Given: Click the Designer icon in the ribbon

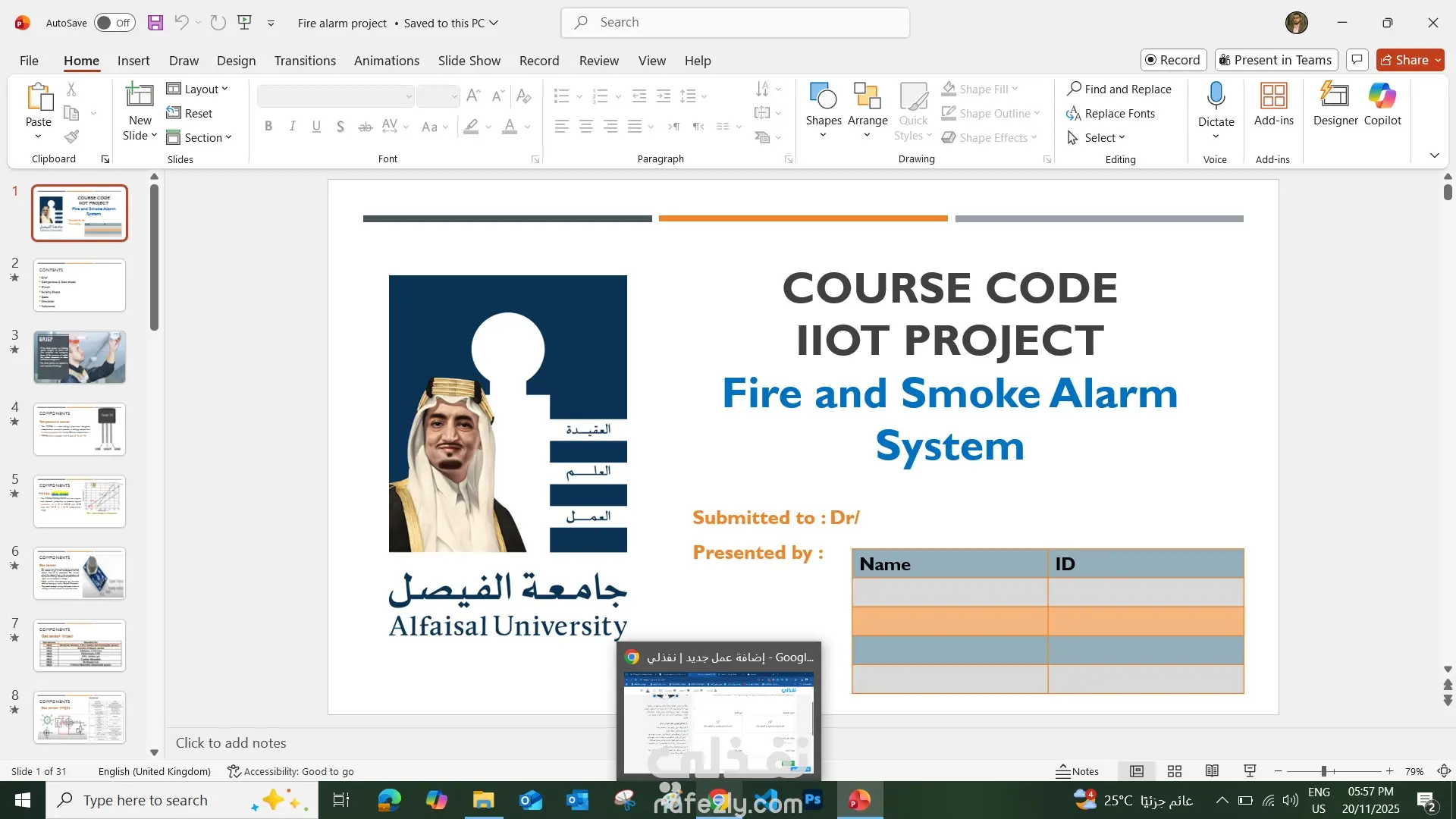Looking at the screenshot, I should [1335, 97].
